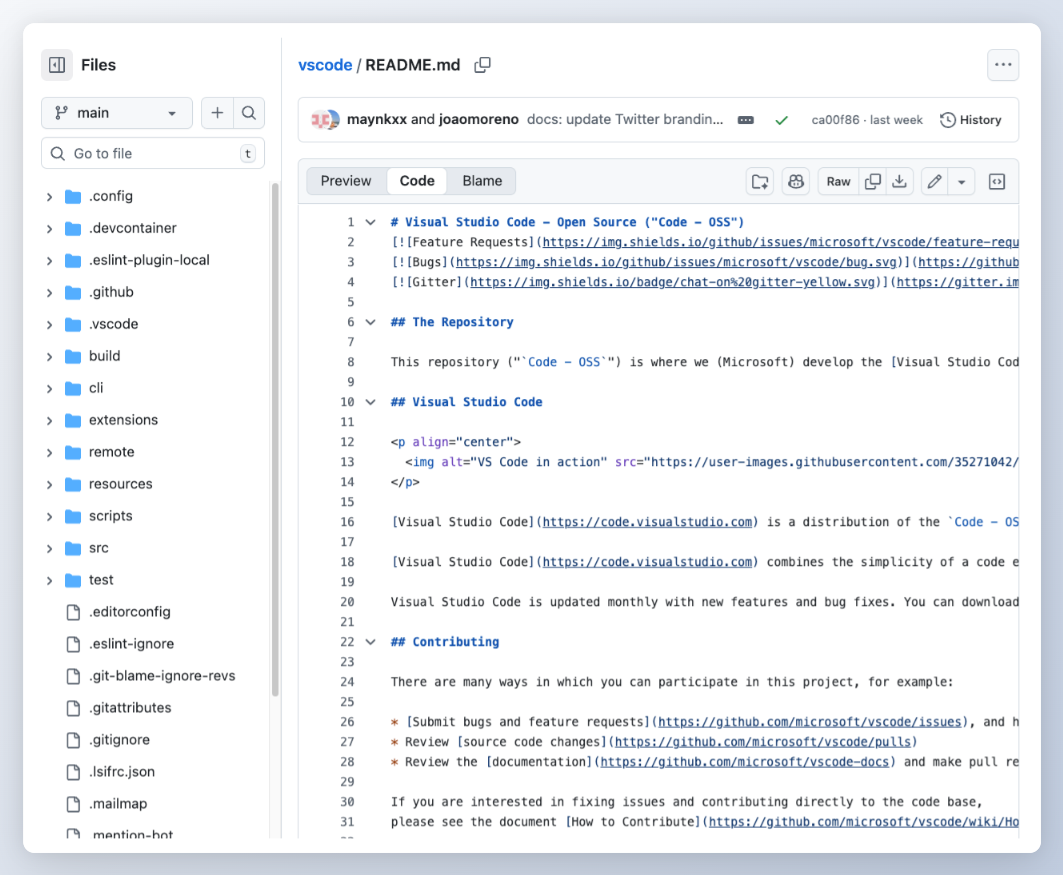The width and height of the screenshot is (1063, 875).
Task: Download the raw README file
Action: pyautogui.click(x=899, y=181)
